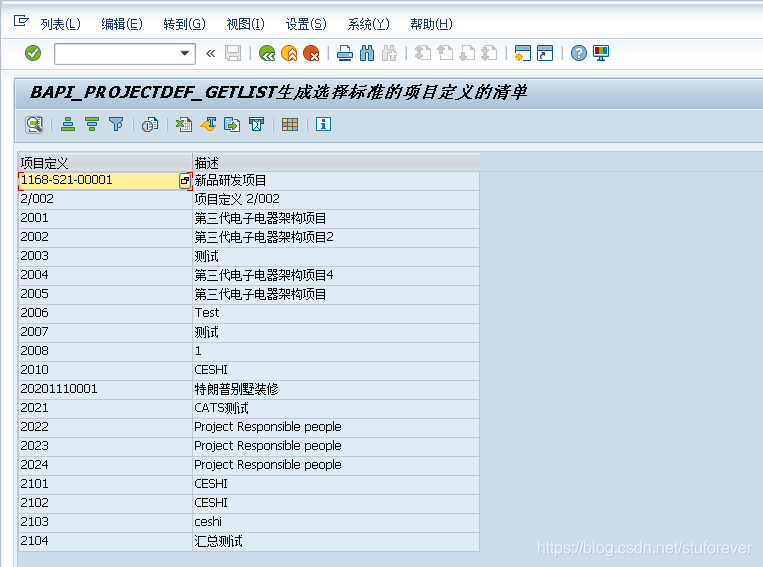Click the Create New Session icon

(523, 53)
